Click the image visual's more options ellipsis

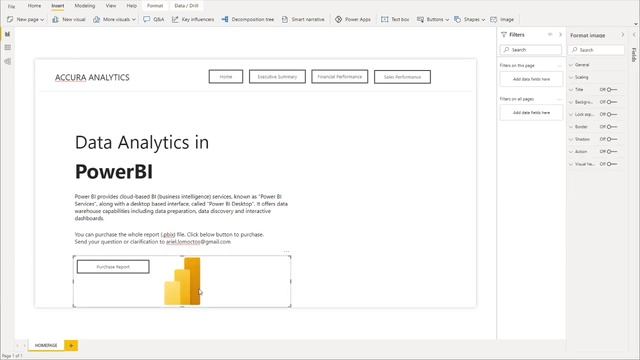pyautogui.click(x=287, y=252)
